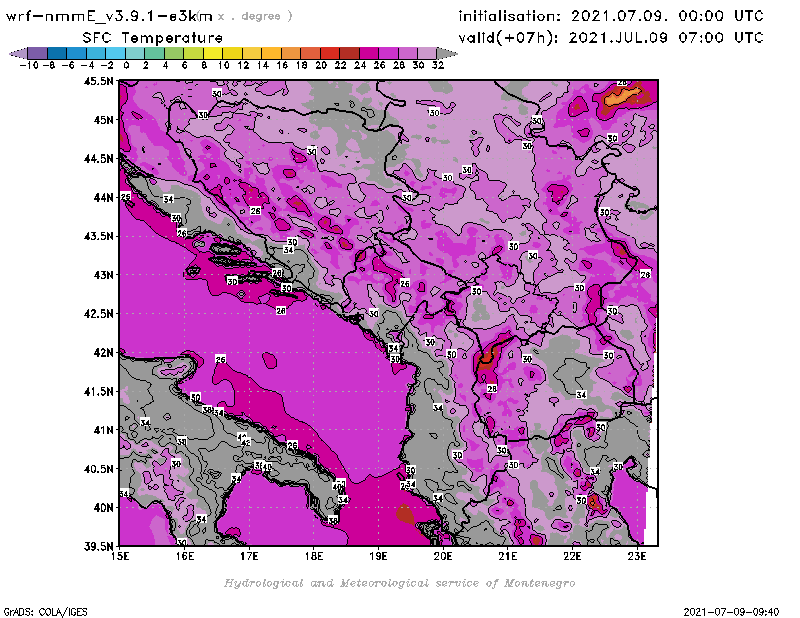
Task: Click the magenta swatch between 24 and 26
Action: coord(369,53)
